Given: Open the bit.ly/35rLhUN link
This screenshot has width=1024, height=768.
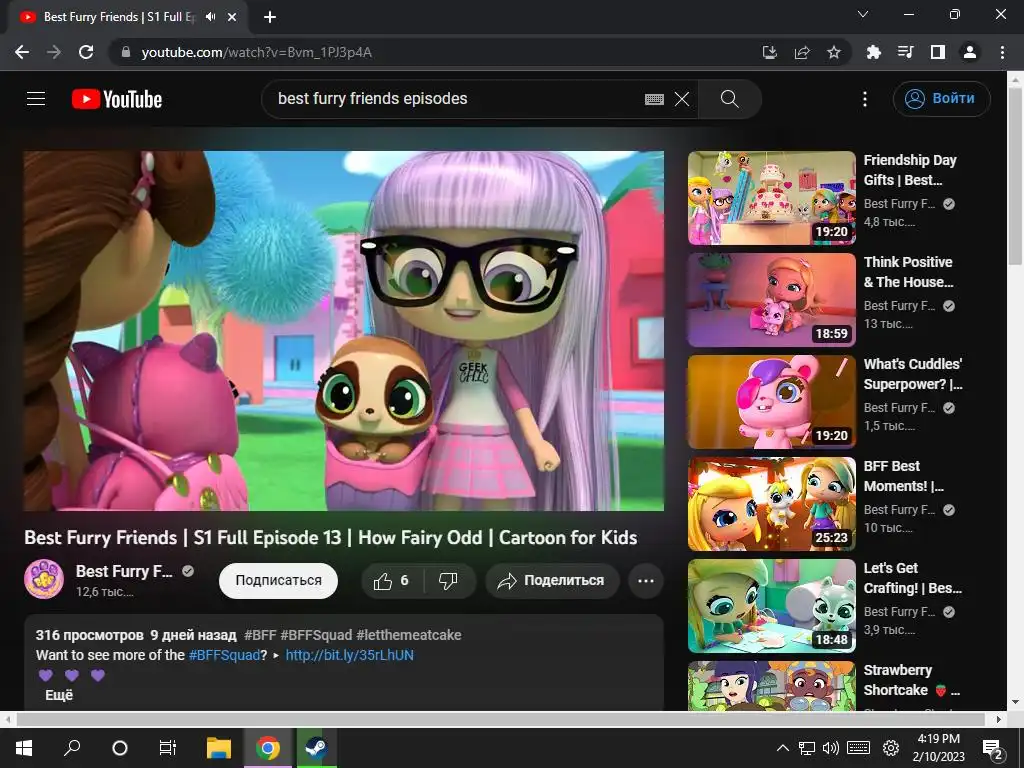Looking at the screenshot, I should [x=349, y=655].
